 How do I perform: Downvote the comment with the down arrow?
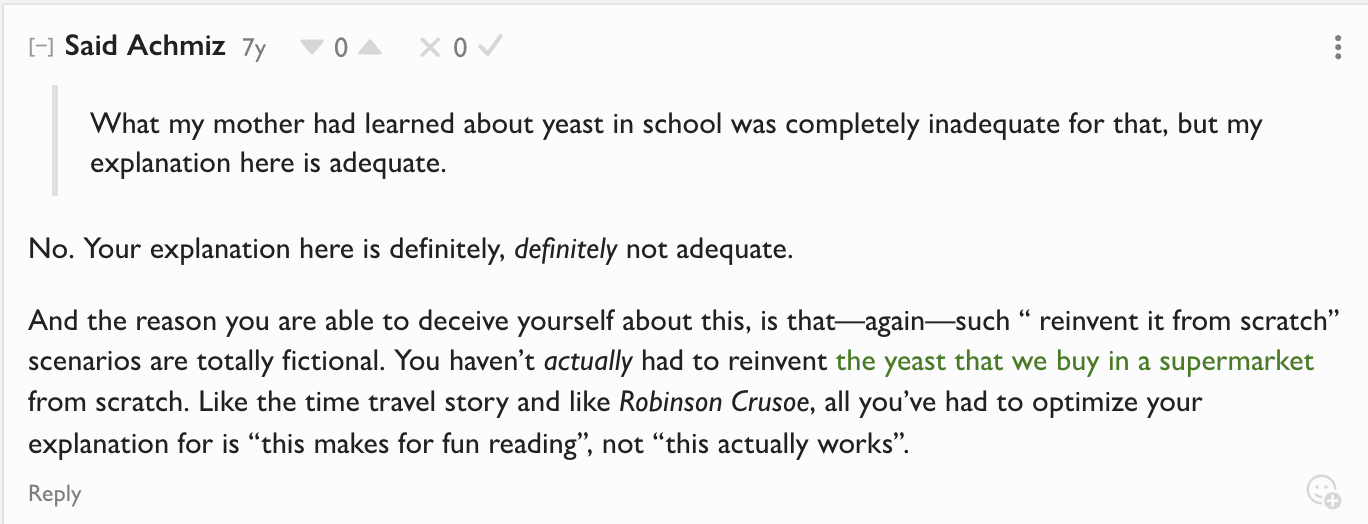tap(312, 47)
